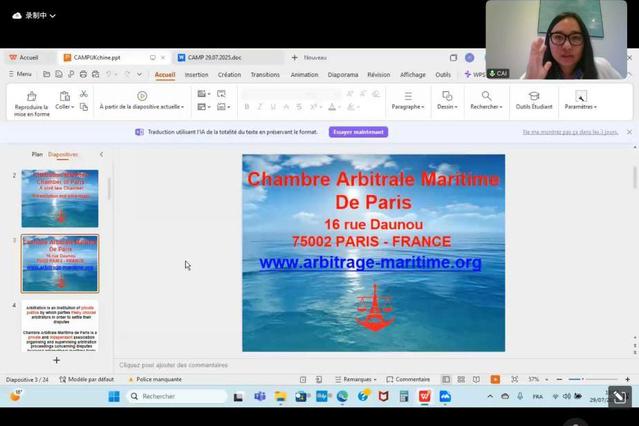Screen dimensions: 639x426
Task: Click the zoom out minus icon
Action: pyautogui.click(x=559, y=379)
